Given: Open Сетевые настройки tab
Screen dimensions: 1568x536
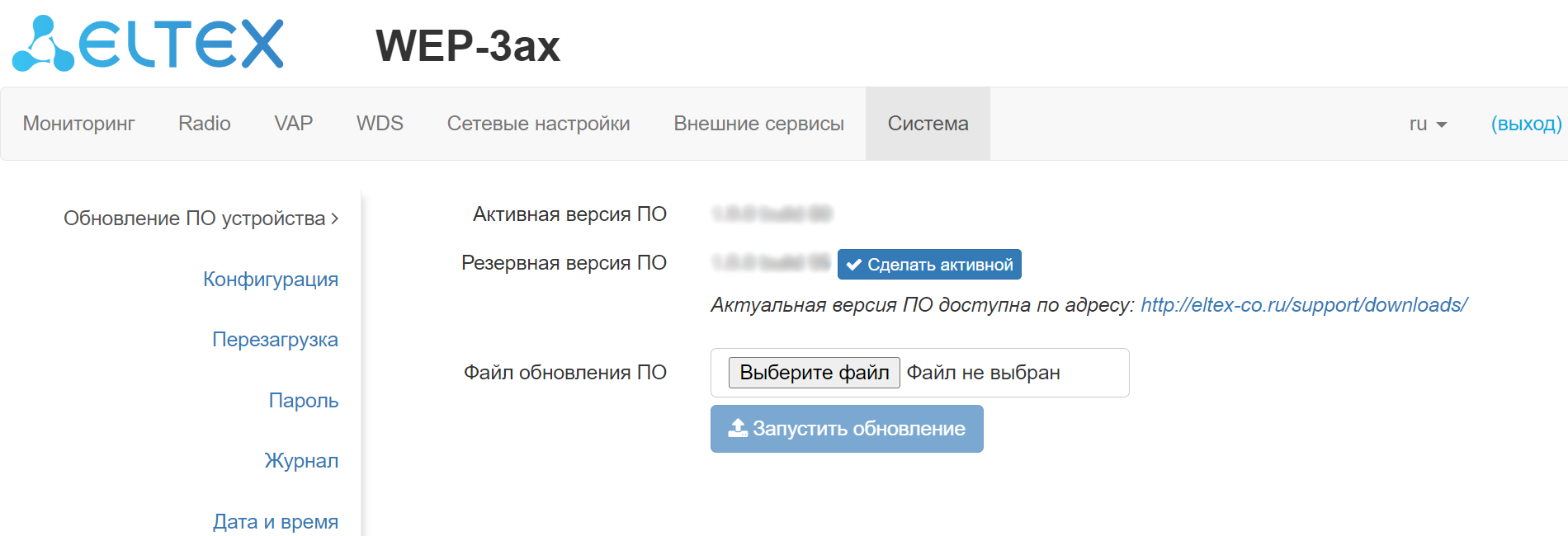Looking at the screenshot, I should [538, 124].
